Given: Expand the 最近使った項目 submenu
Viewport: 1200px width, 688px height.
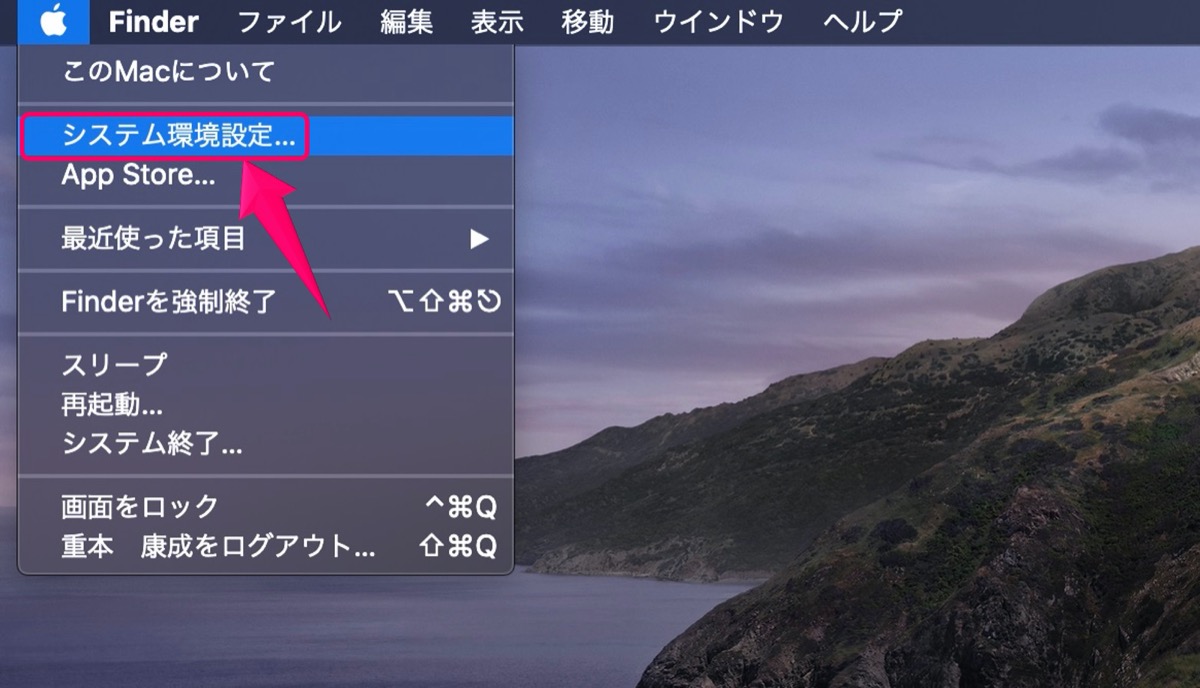Looking at the screenshot, I should click(266, 238).
